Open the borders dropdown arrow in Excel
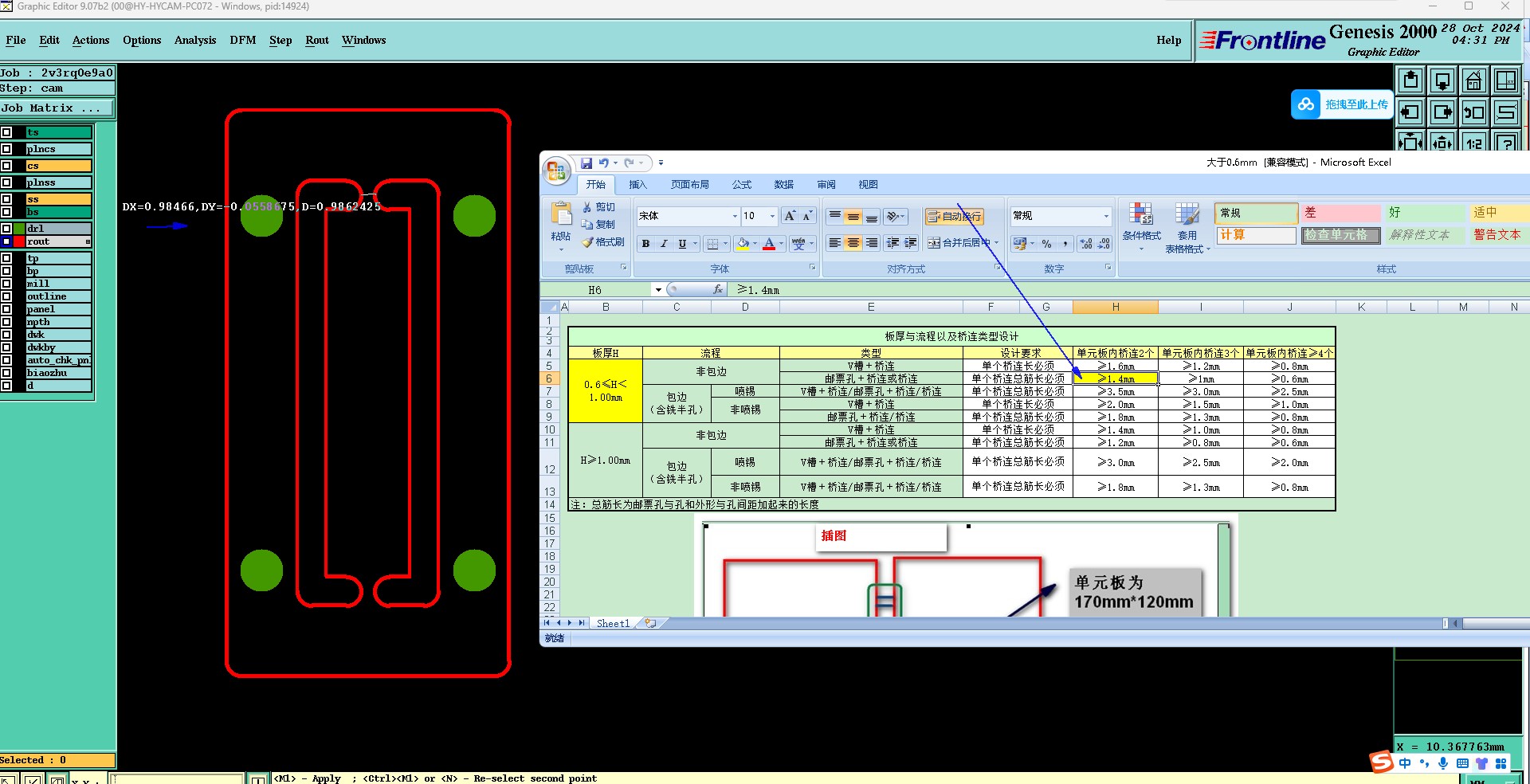 click(725, 244)
